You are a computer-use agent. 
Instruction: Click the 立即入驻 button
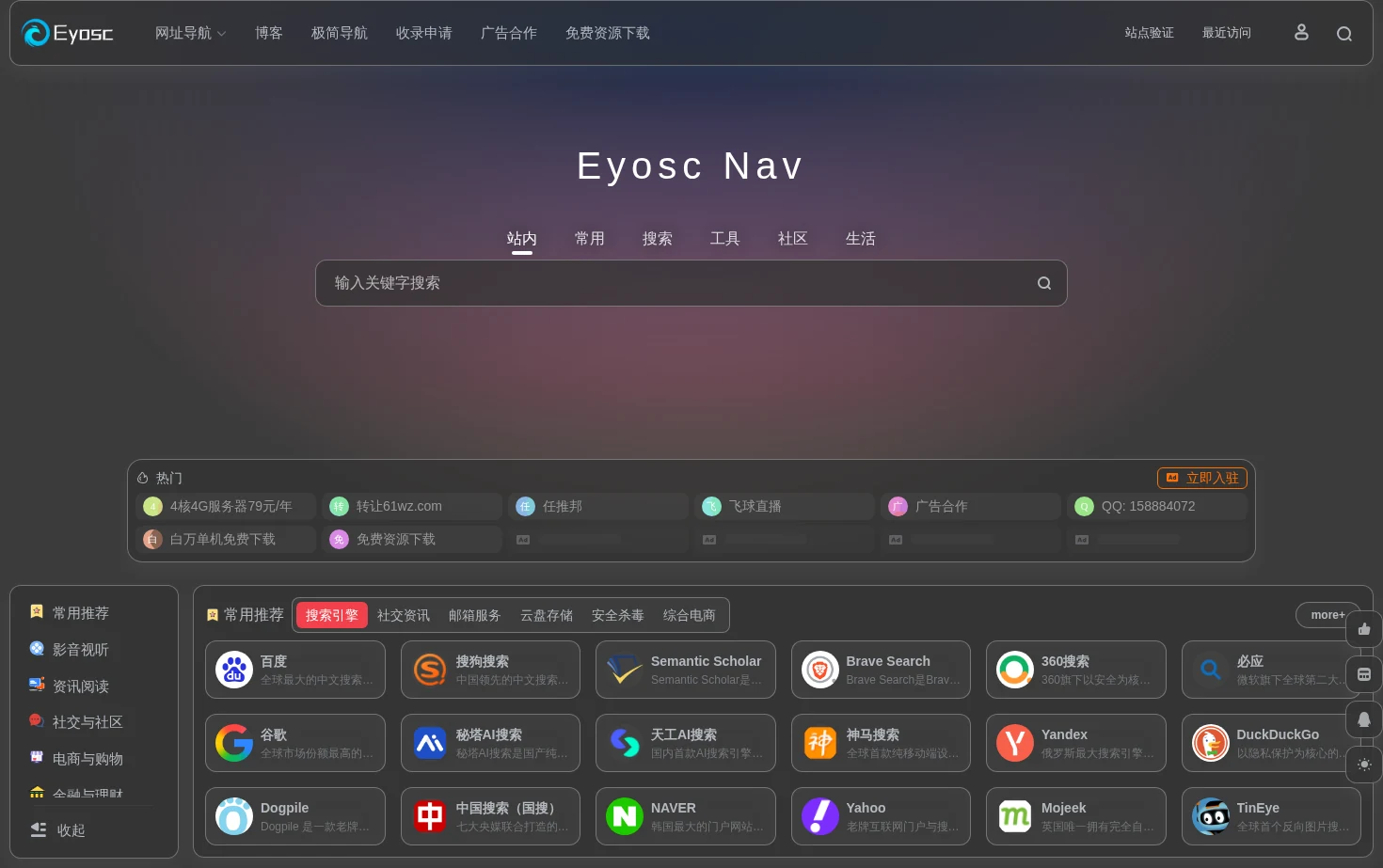pyautogui.click(x=1202, y=478)
